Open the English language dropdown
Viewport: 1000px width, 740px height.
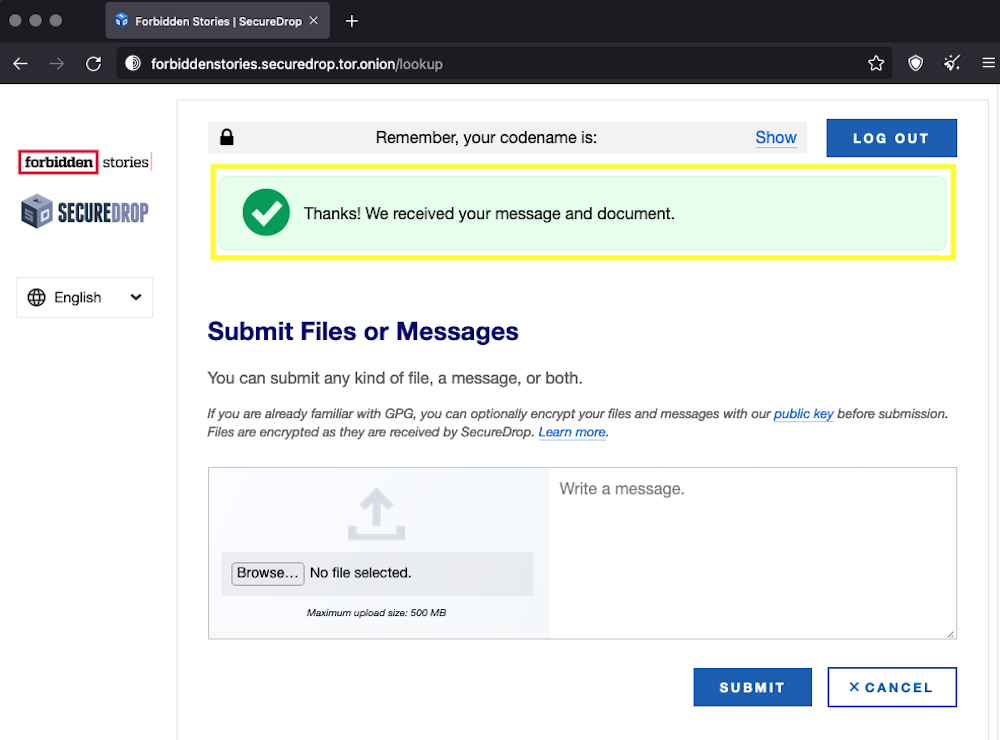click(85, 297)
